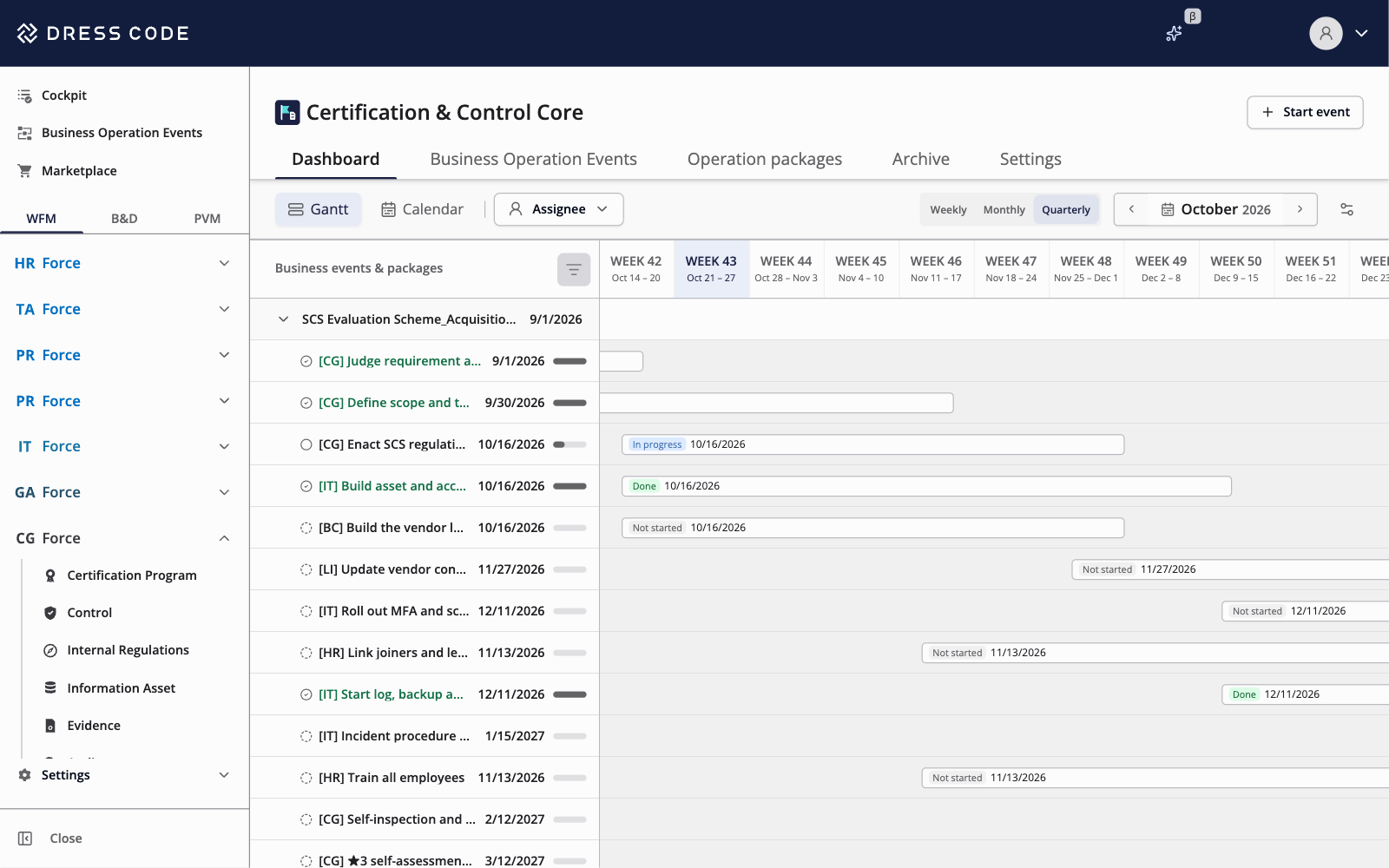Screen dimensions: 1389x868
Task: Go to next month arrow
Action: 1300,209
